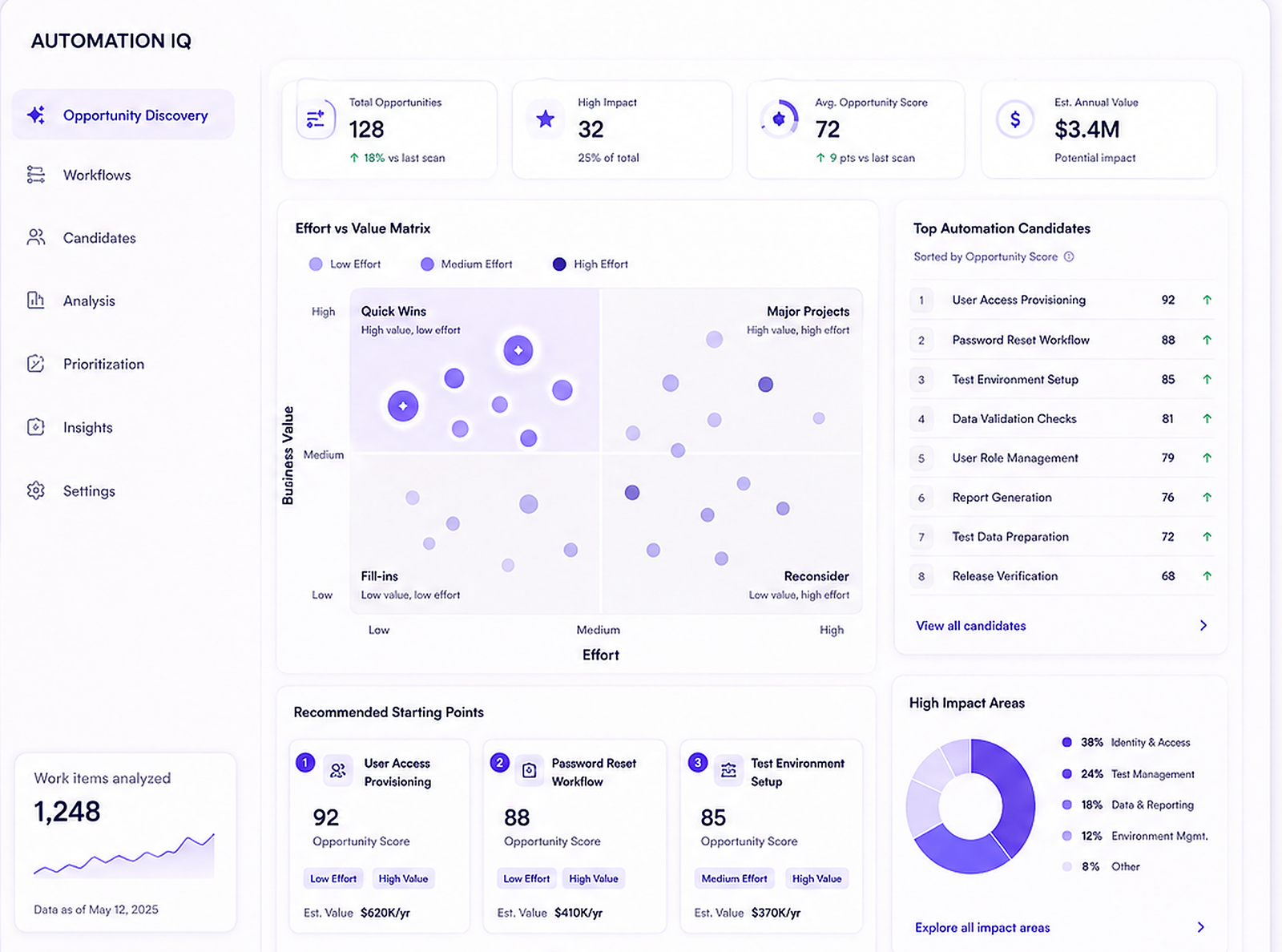
Task: Click the Reconsider quadrant label
Action: coord(816,576)
